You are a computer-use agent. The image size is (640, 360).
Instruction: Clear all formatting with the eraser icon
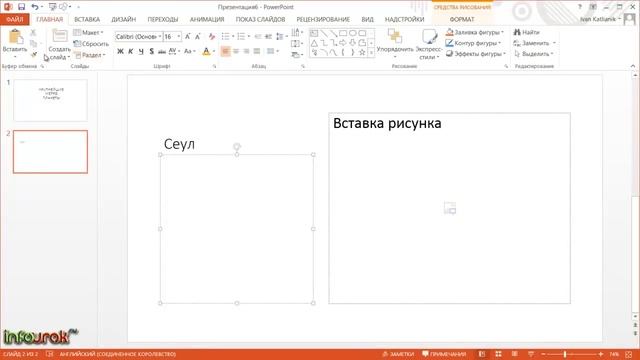pyautogui.click(x=211, y=37)
